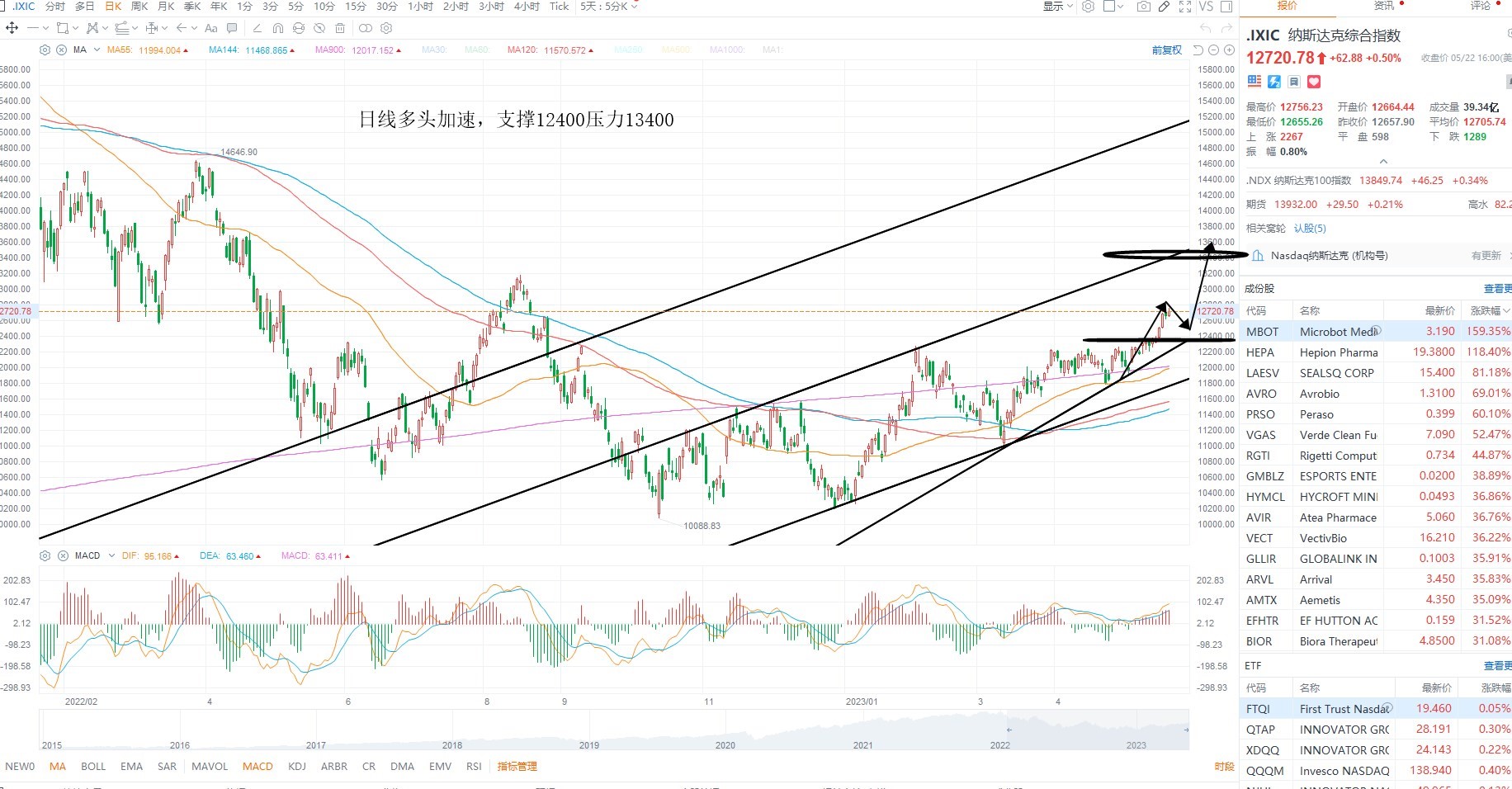The width and height of the screenshot is (1512, 789).
Task: Expand the MA indicator dropdown arrow
Action: coord(97,50)
